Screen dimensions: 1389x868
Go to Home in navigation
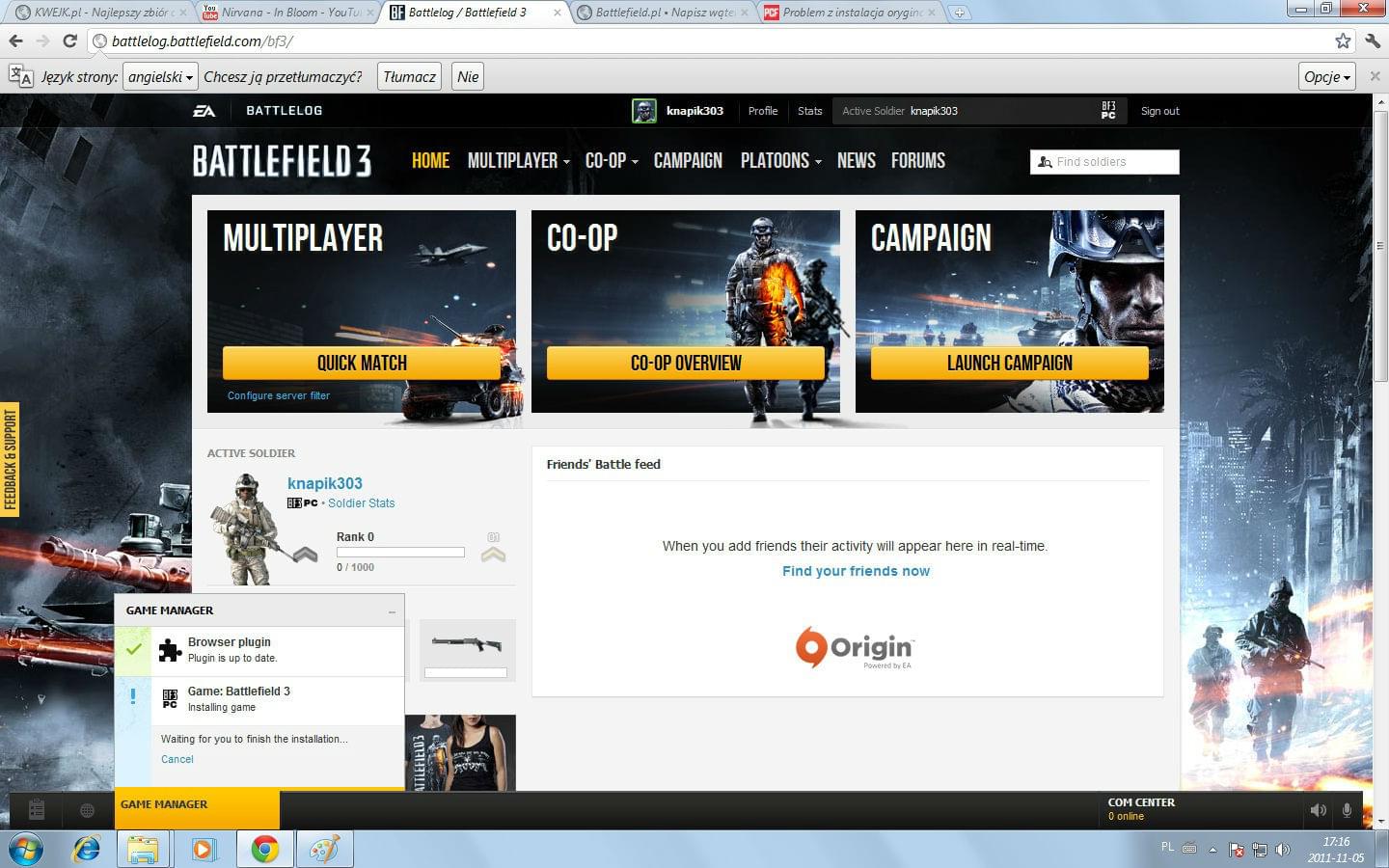(x=430, y=161)
